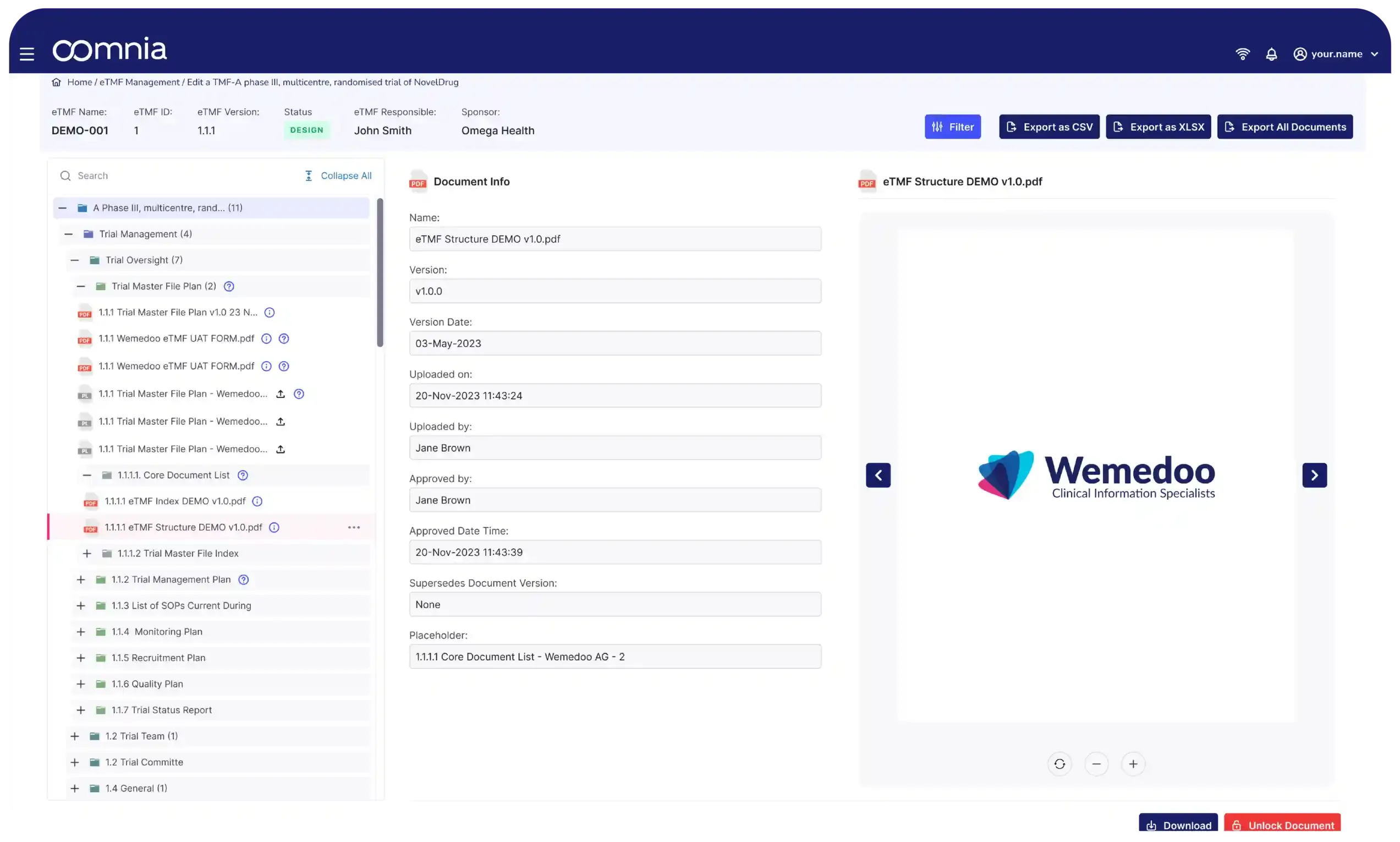Collapse the Trial Oversight folder
This screenshot has width=1400, height=842.
point(75,260)
